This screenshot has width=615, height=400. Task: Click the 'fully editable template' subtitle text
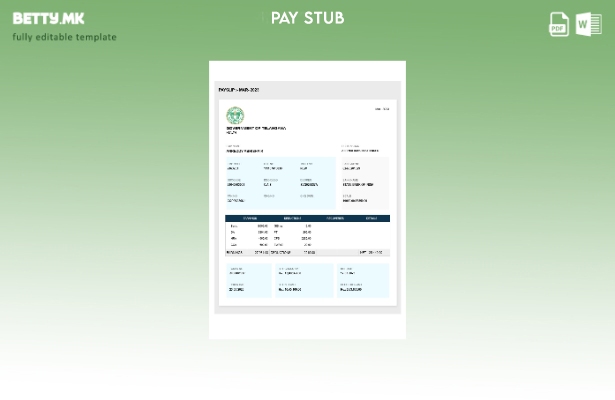pyautogui.click(x=64, y=38)
